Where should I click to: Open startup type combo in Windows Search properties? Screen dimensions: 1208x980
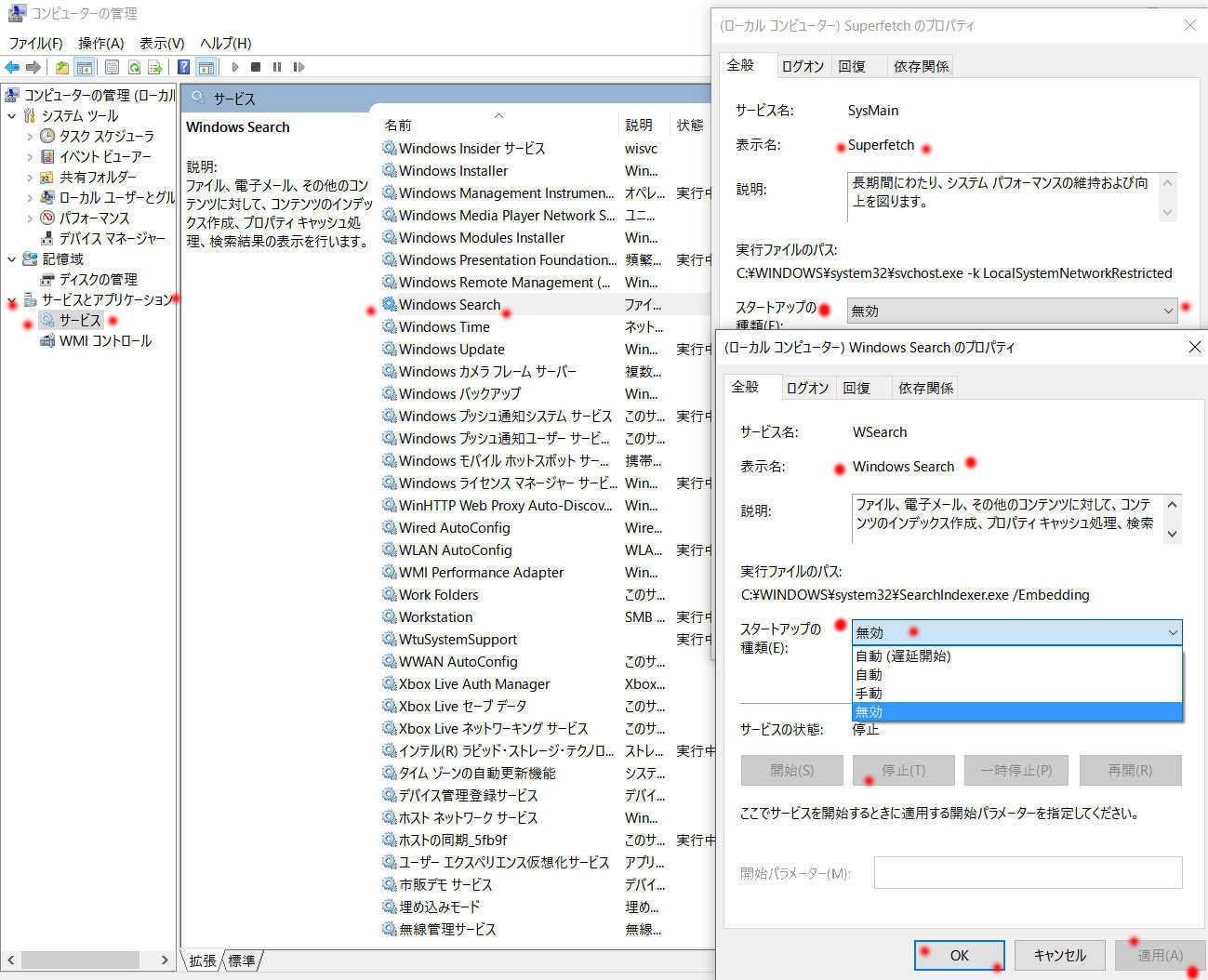coord(1016,632)
